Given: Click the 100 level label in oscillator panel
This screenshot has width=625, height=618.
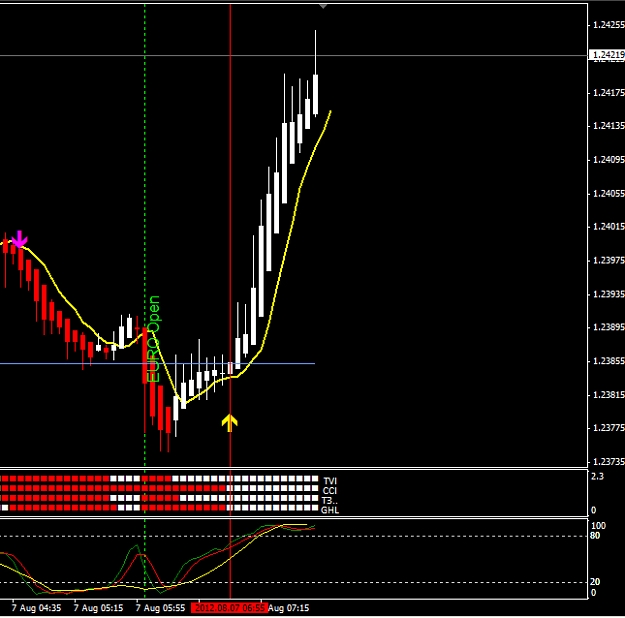Looking at the screenshot, I should tap(598, 525).
